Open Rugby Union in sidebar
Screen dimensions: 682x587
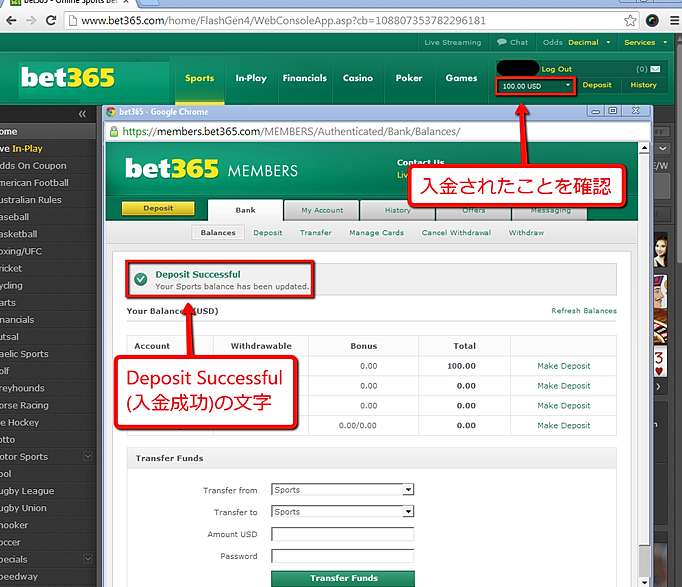coord(48,508)
